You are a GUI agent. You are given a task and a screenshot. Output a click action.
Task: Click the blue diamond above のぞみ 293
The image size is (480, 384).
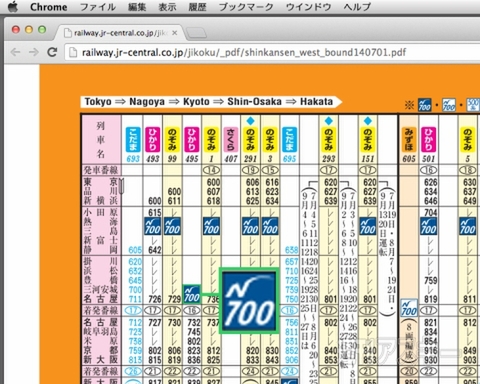coord(329,121)
